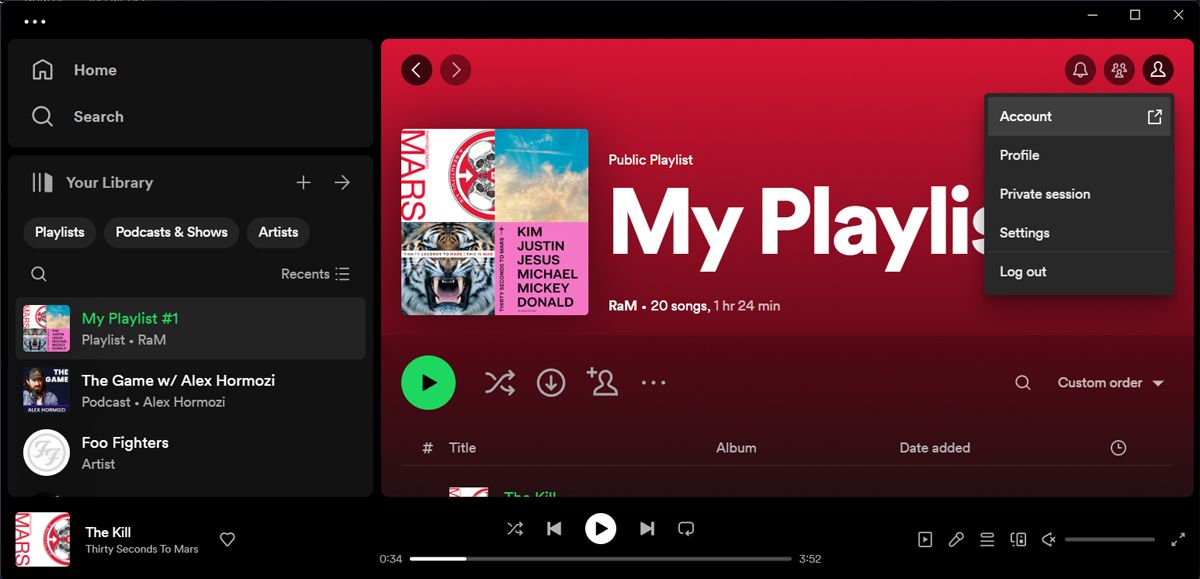This screenshot has height=579, width=1200.
Task: Download the playlist
Action: tap(551, 382)
